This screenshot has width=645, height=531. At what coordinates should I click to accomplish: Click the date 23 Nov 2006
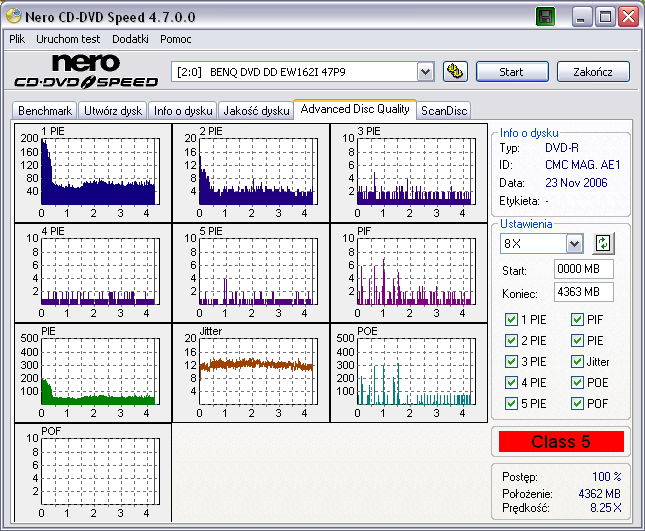tap(576, 183)
